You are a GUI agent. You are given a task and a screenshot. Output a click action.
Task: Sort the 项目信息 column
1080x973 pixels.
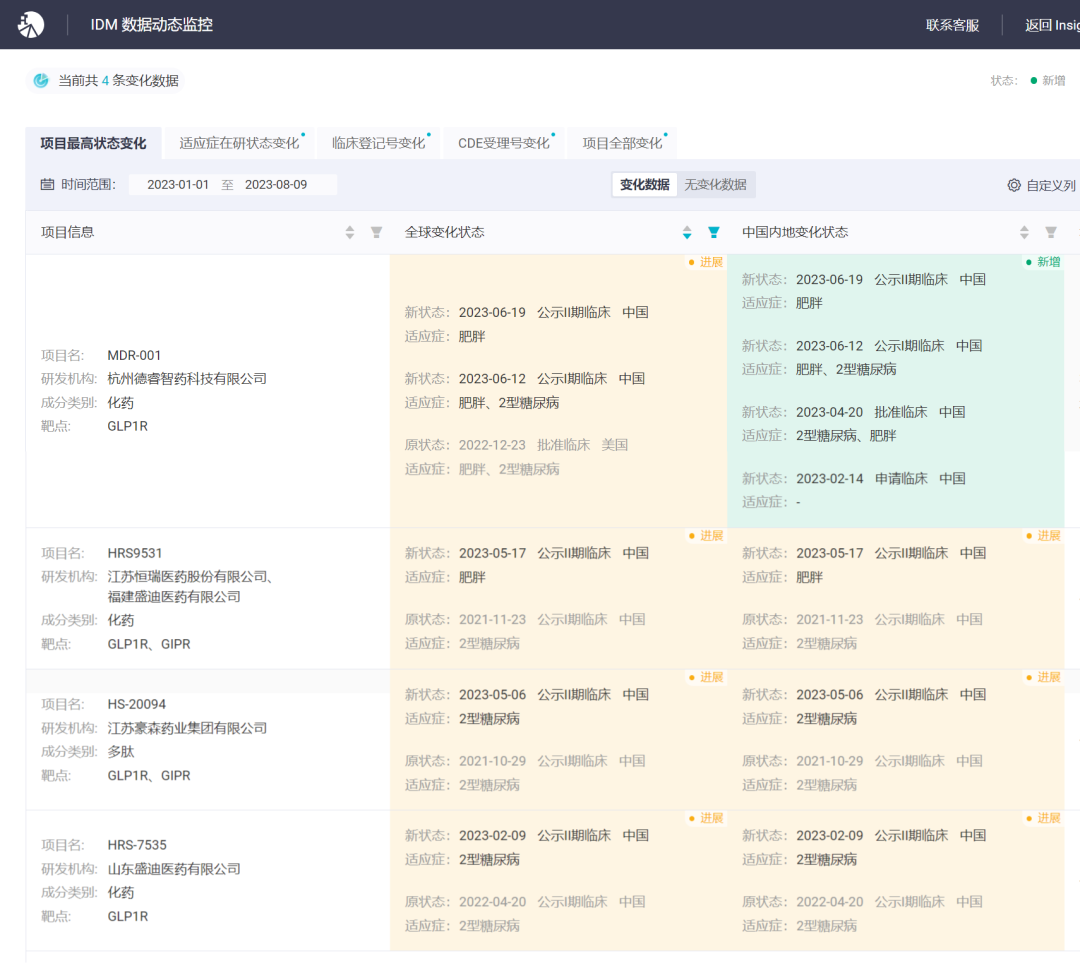(350, 233)
